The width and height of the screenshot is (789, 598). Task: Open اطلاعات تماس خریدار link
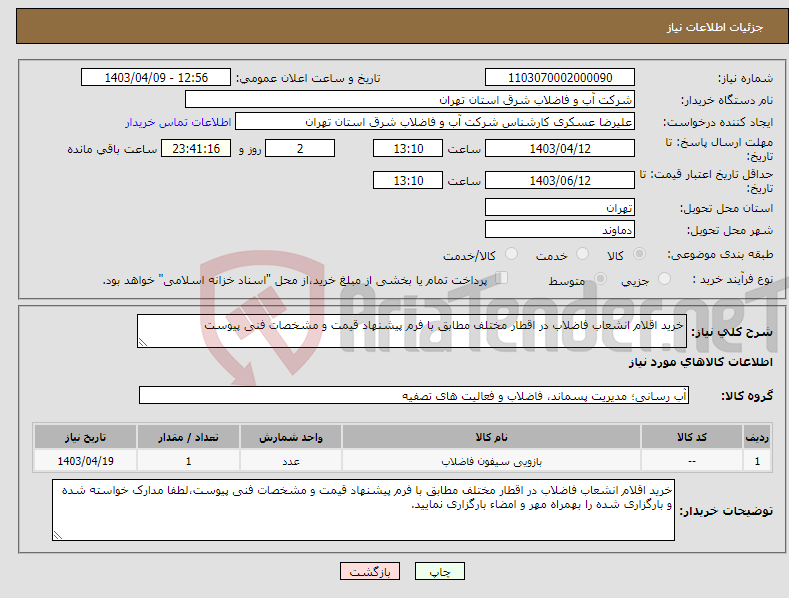click(x=178, y=122)
